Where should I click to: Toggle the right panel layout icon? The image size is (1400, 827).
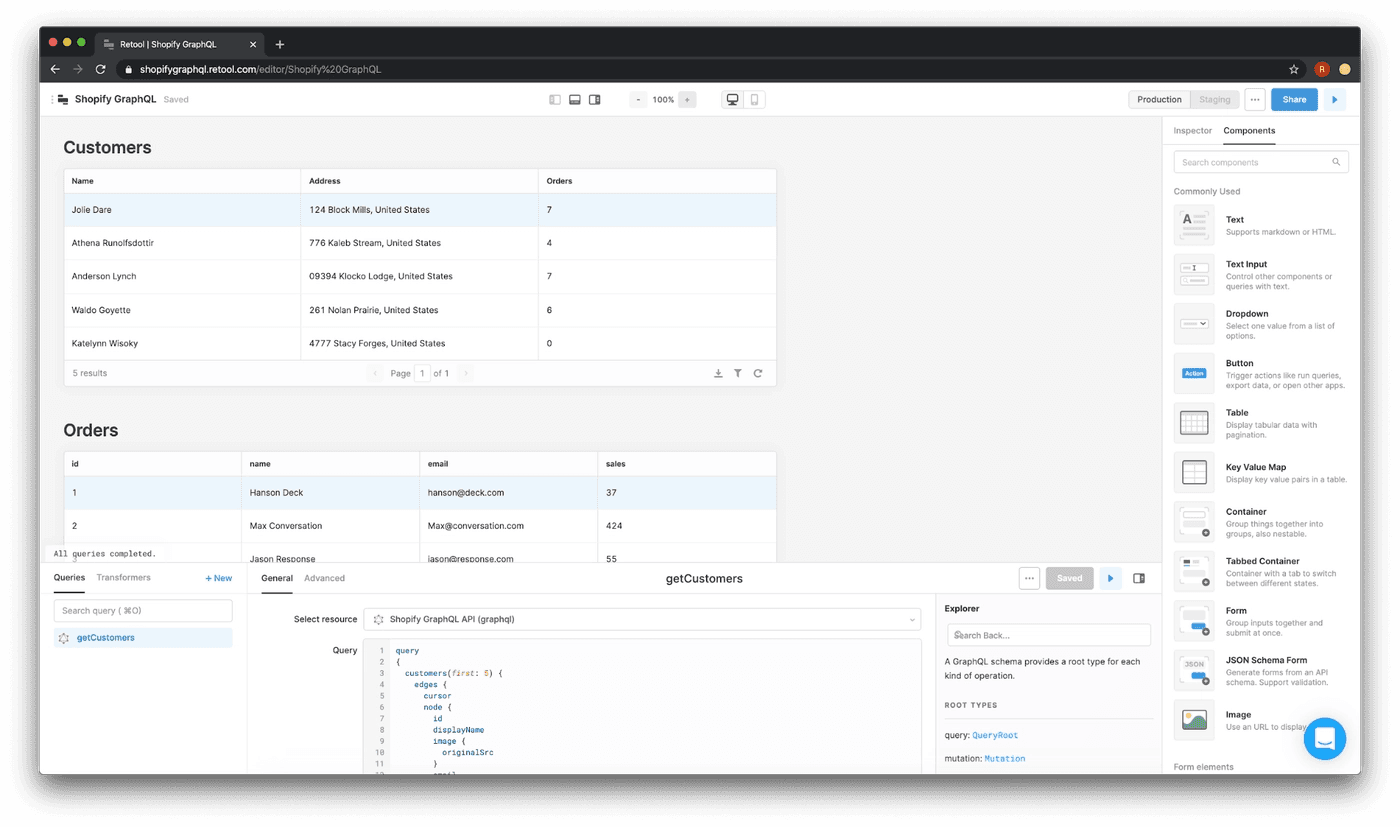pyautogui.click(x=595, y=100)
